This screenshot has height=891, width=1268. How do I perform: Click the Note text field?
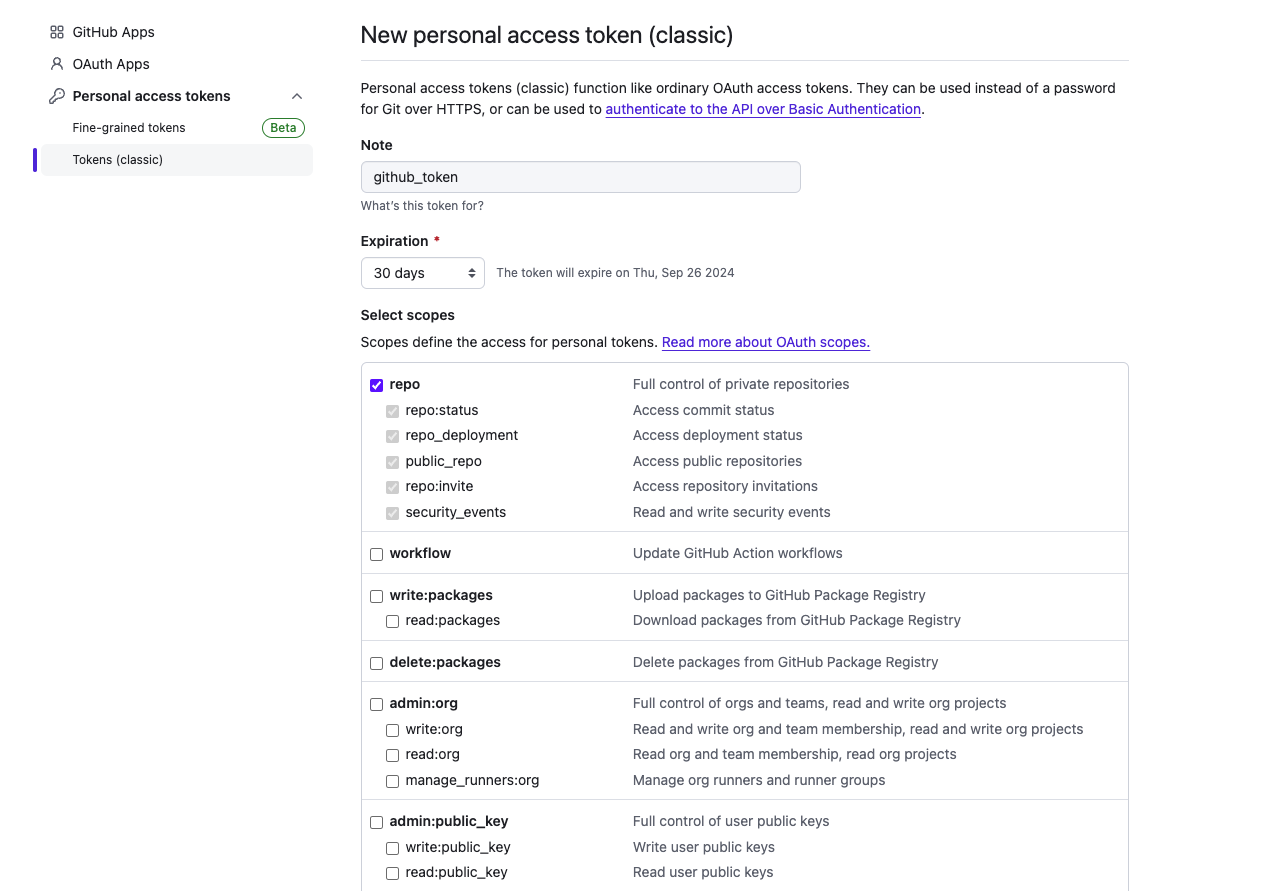pyautogui.click(x=580, y=177)
